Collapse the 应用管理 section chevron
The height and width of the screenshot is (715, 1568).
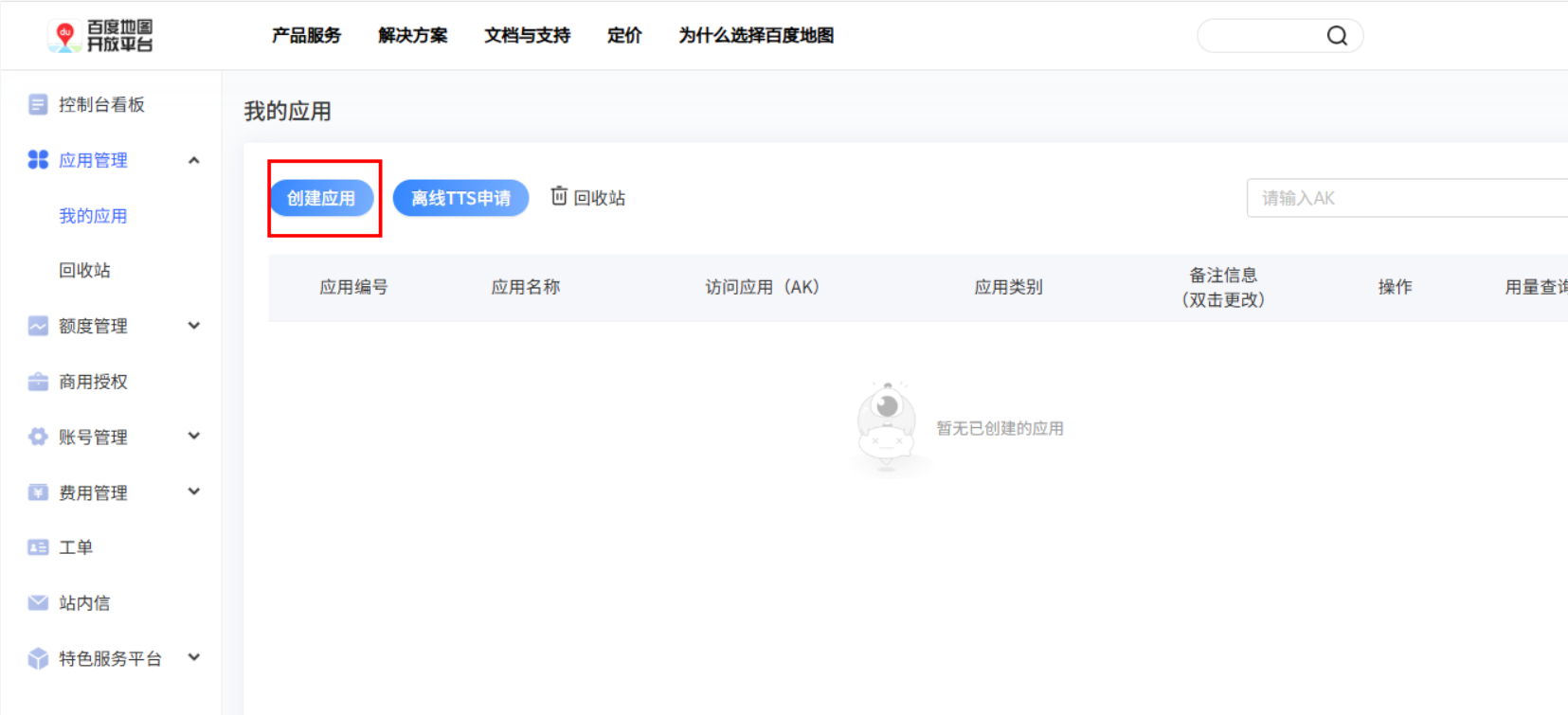point(194,160)
